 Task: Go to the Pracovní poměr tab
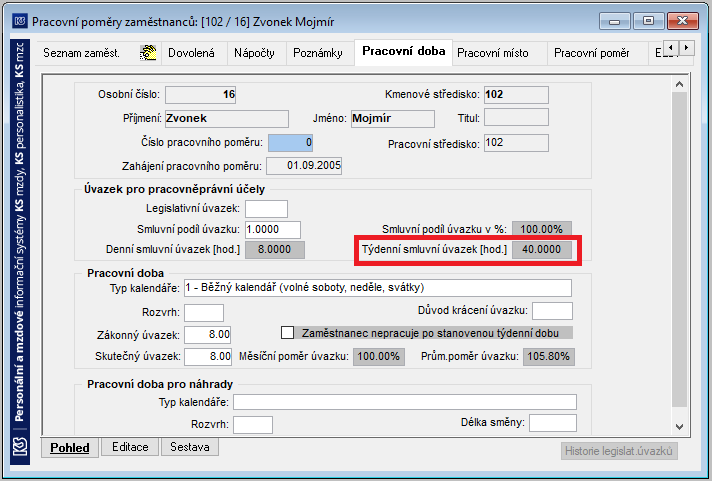[592, 53]
